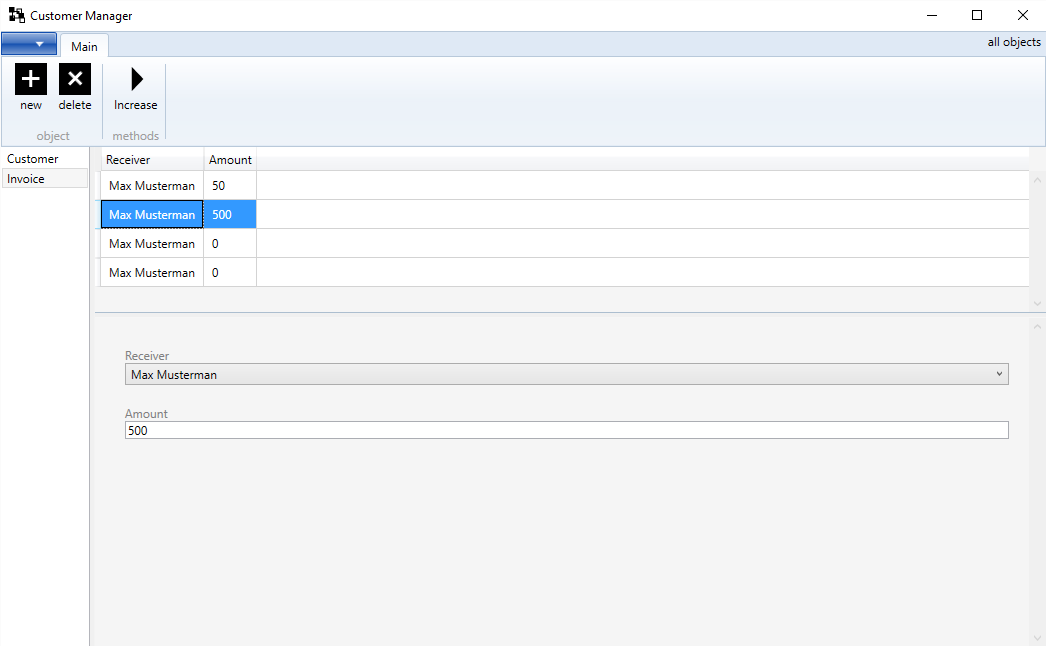1046x646 pixels.
Task: Sort by the Amount column header
Action: (x=230, y=160)
